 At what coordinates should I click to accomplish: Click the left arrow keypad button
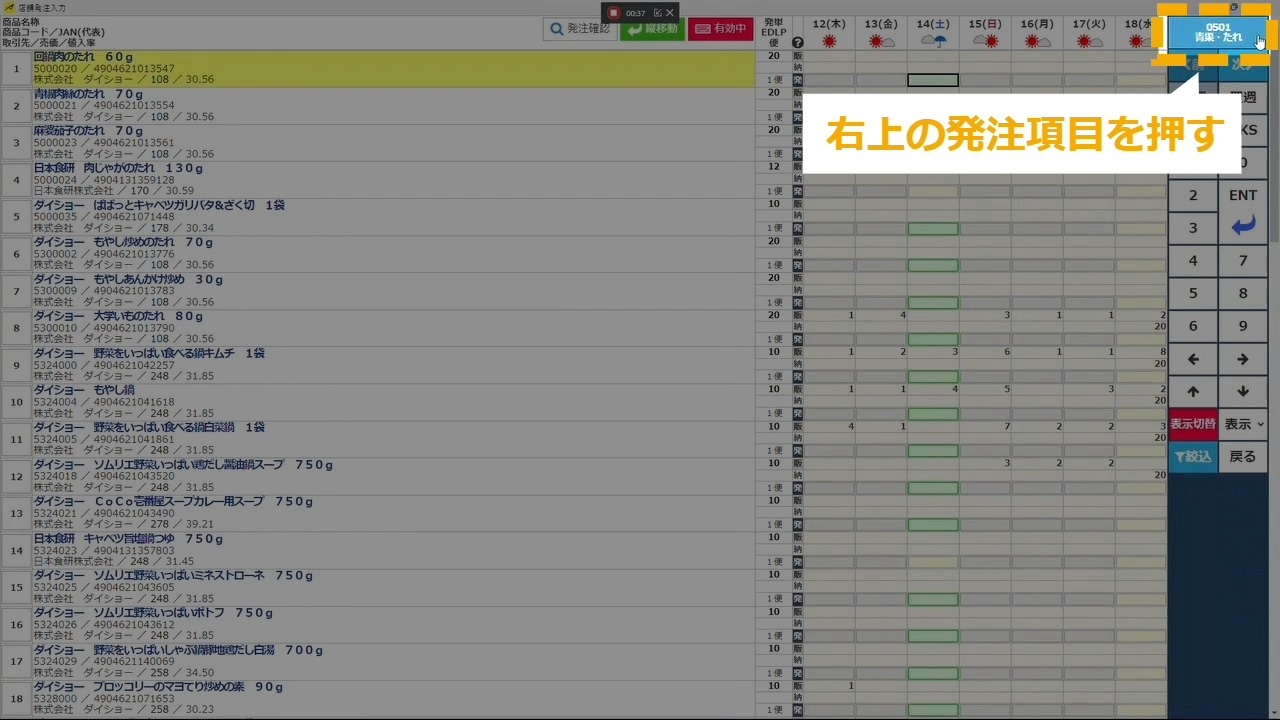pos(1193,359)
